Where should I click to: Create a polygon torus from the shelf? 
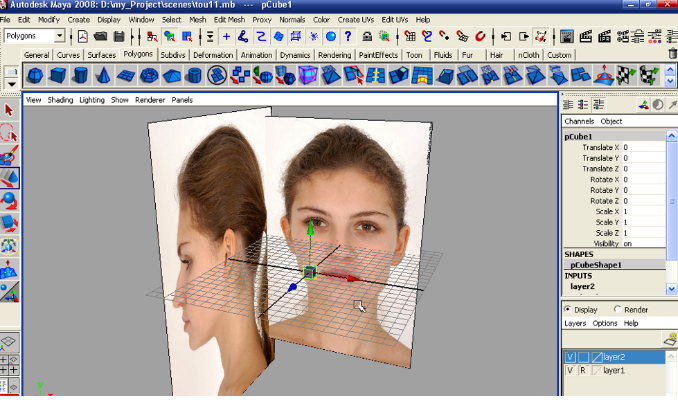[149, 75]
